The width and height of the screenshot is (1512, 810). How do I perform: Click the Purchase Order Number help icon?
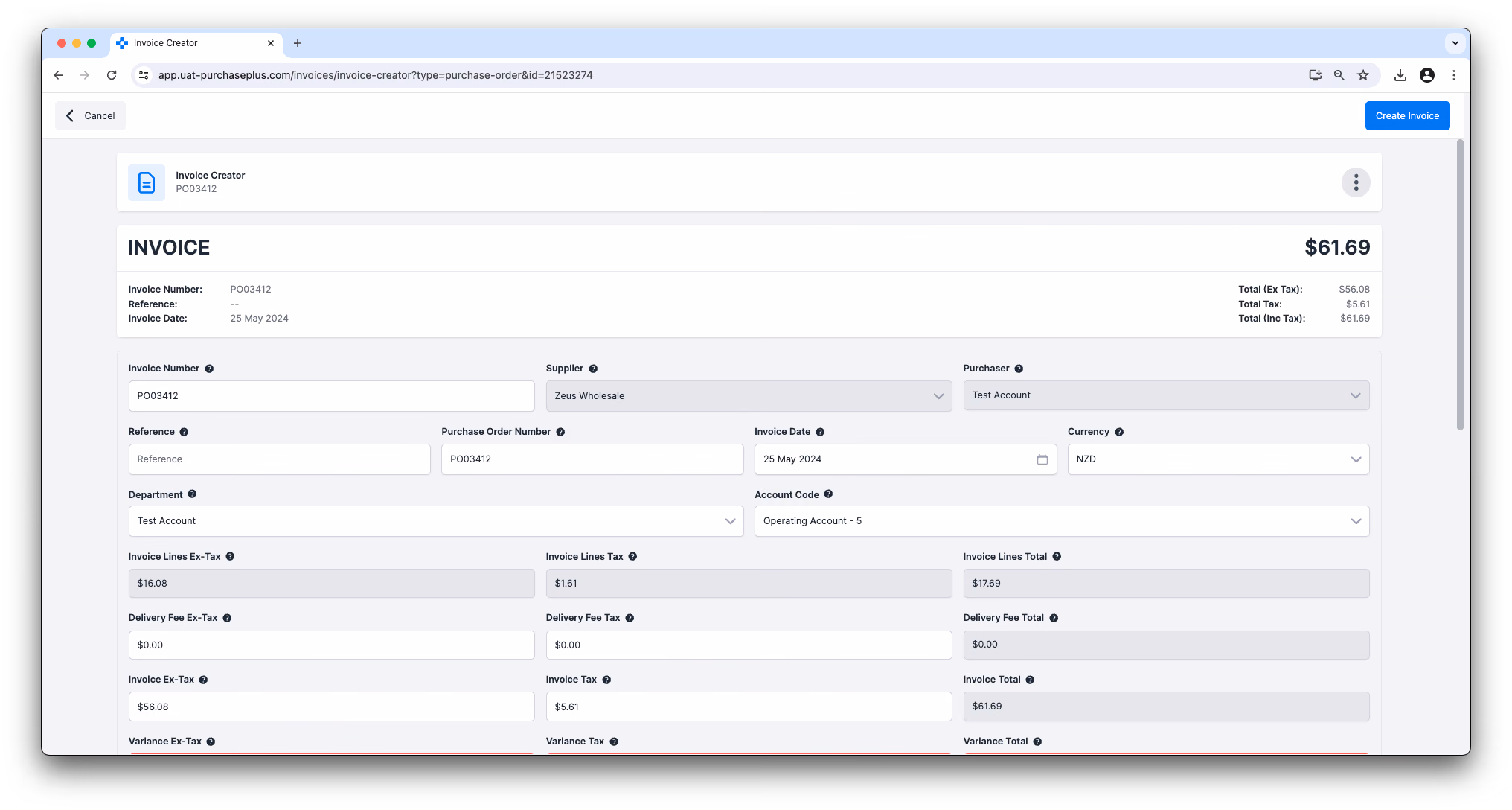pyautogui.click(x=560, y=432)
